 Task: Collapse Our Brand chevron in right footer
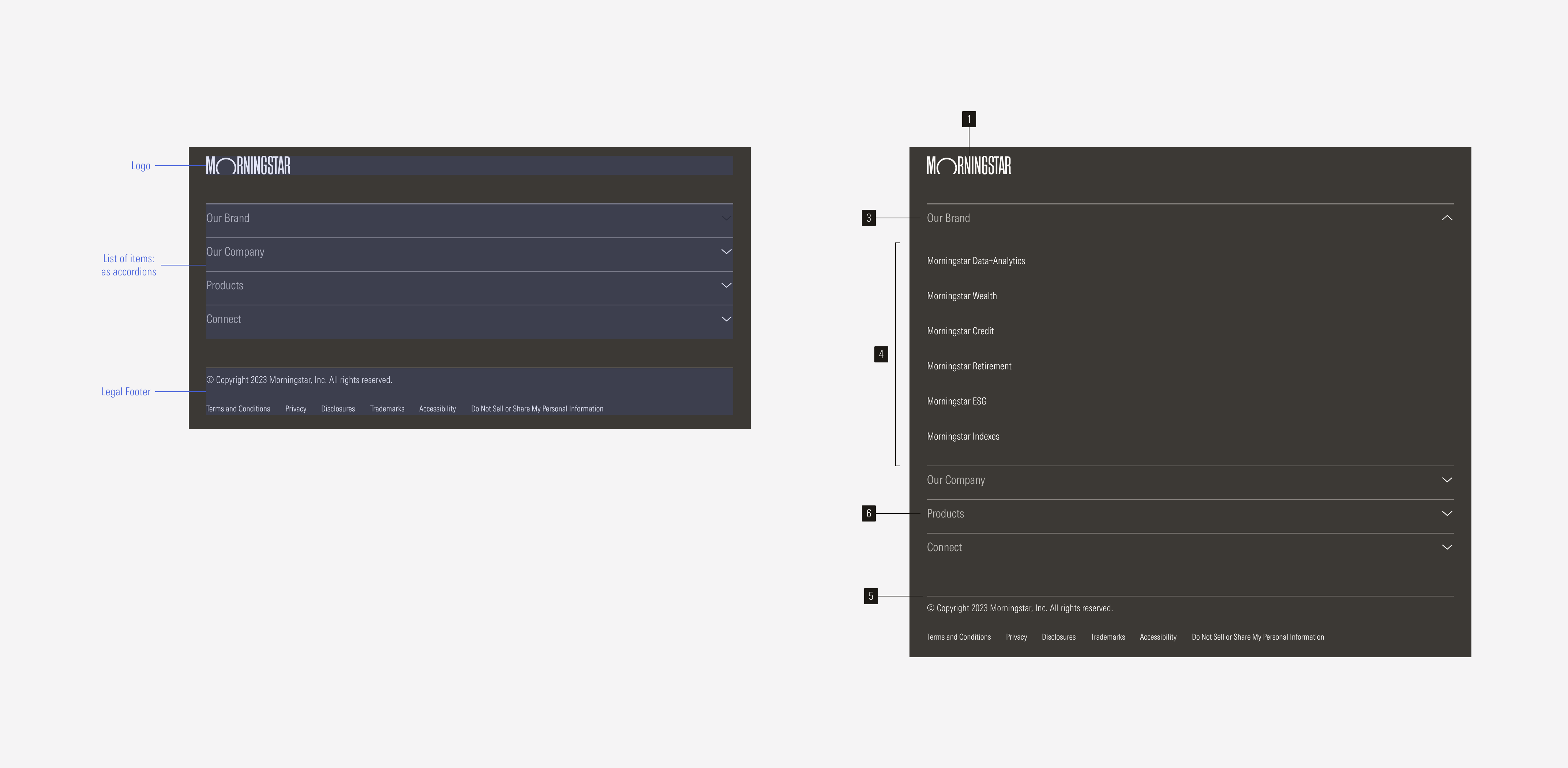[x=1447, y=218]
